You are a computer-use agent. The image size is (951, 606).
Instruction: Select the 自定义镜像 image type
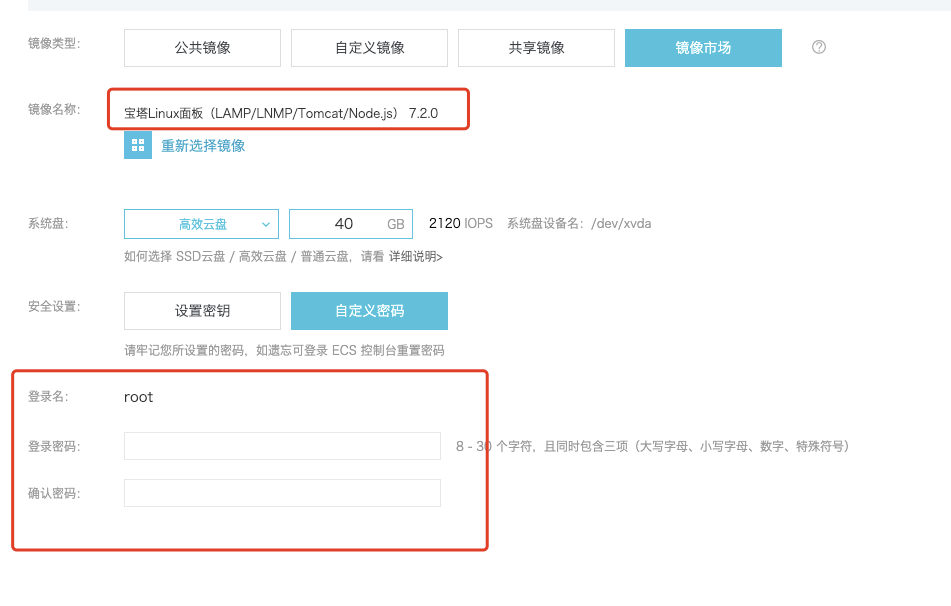click(369, 48)
